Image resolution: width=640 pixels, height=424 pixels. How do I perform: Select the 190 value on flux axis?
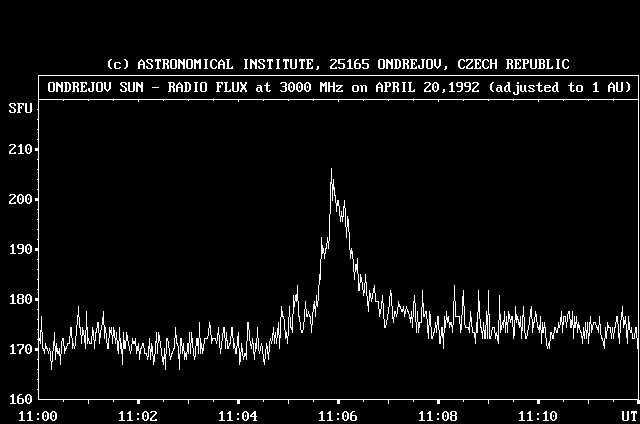(x=20, y=249)
